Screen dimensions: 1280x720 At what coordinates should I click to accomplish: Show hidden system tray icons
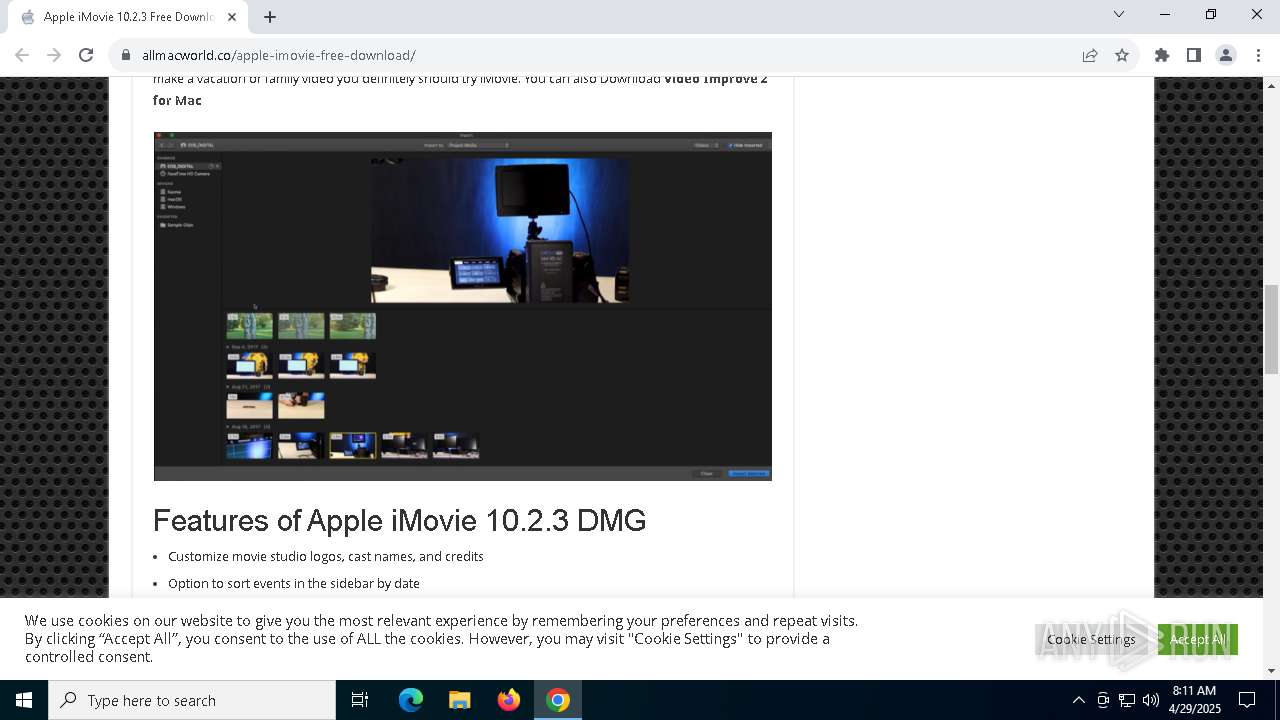[x=1078, y=700]
